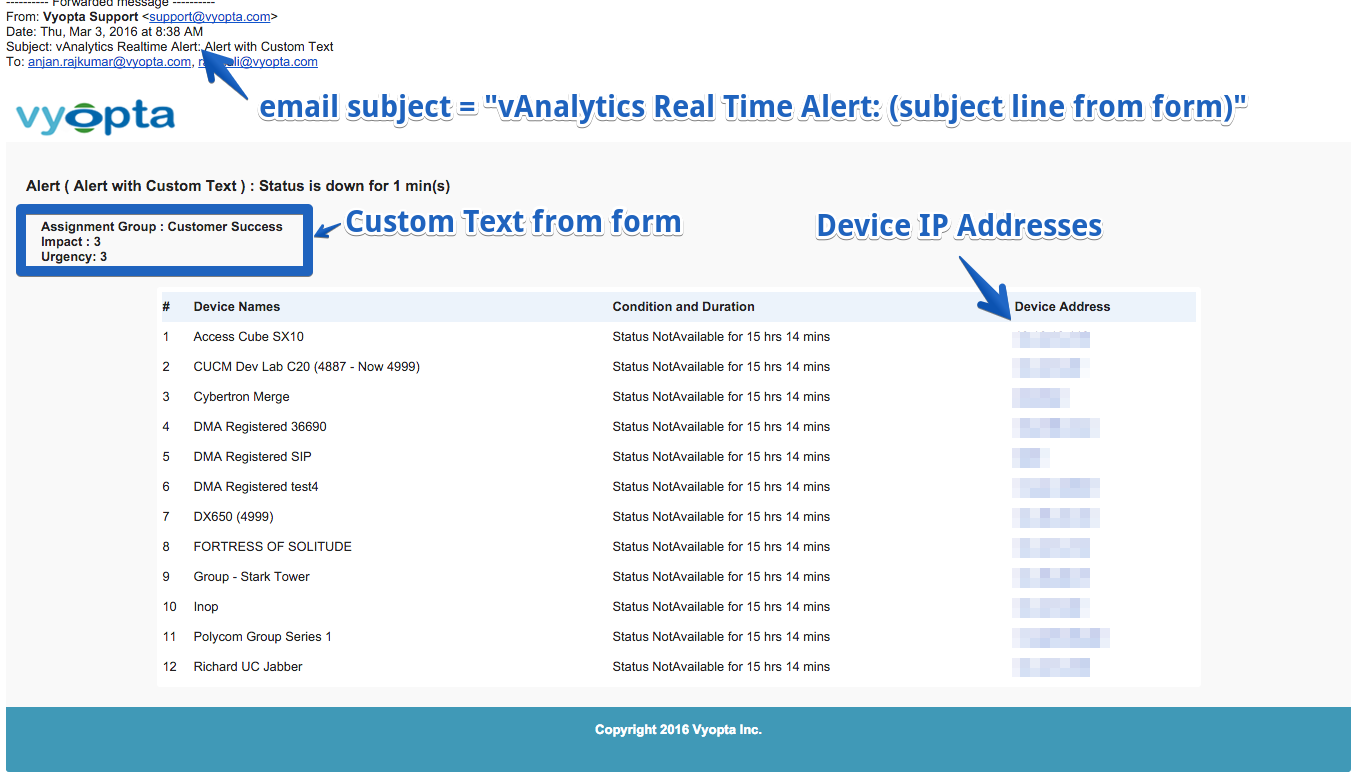Click the Impact : 3 line
The width and height of the screenshot is (1352, 779).
71,242
